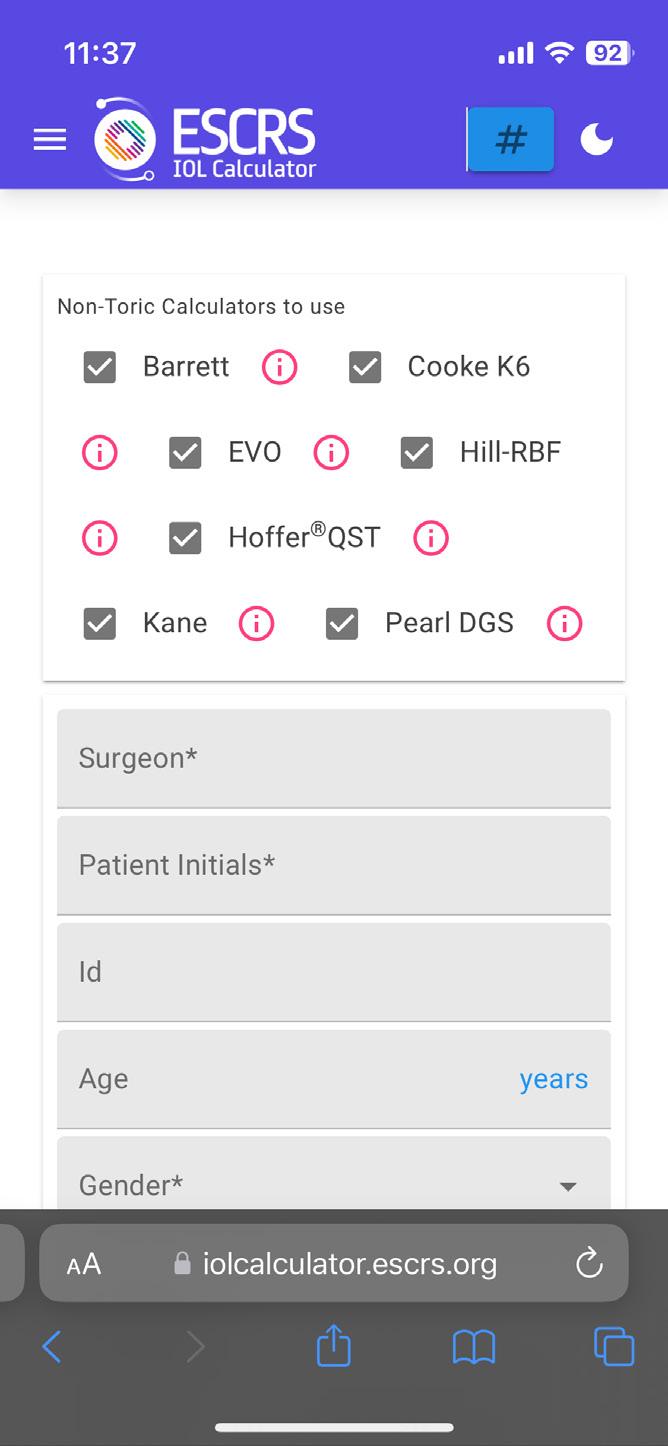Show info for the Barrett calculator

coord(279,368)
